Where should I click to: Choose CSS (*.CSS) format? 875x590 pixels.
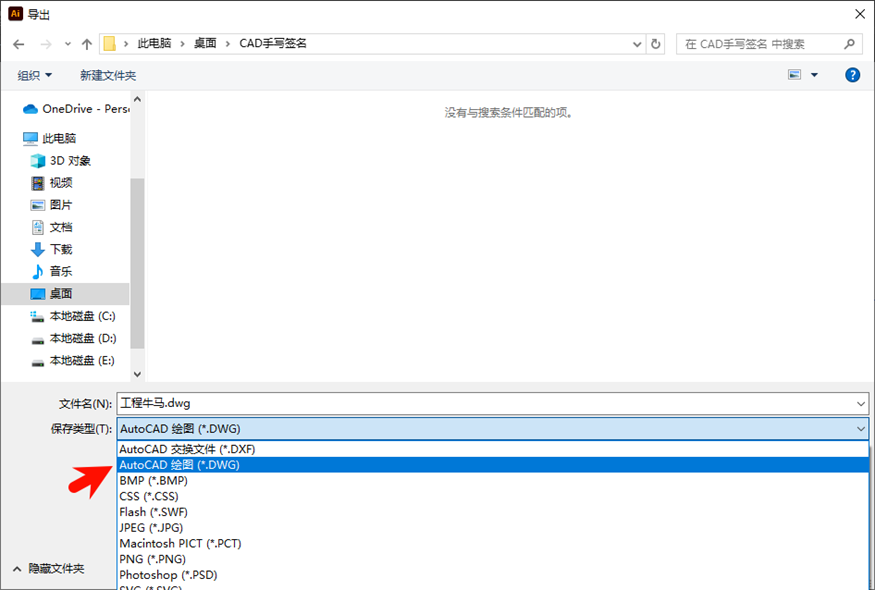point(493,496)
